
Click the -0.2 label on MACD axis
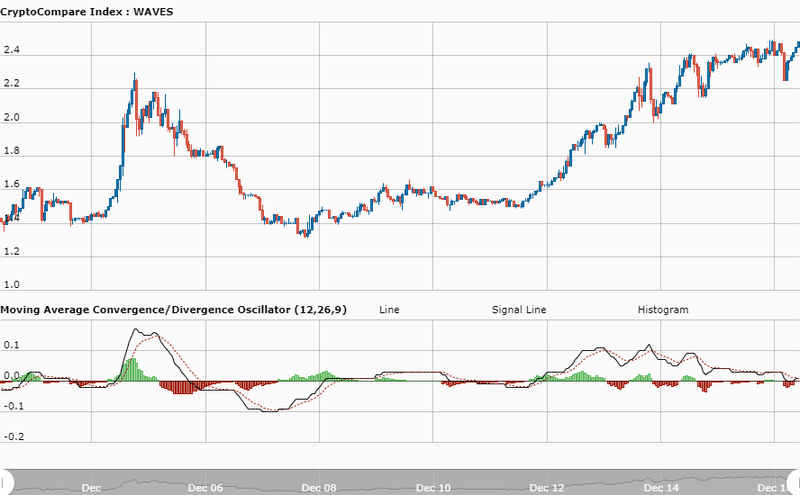[x=15, y=437]
